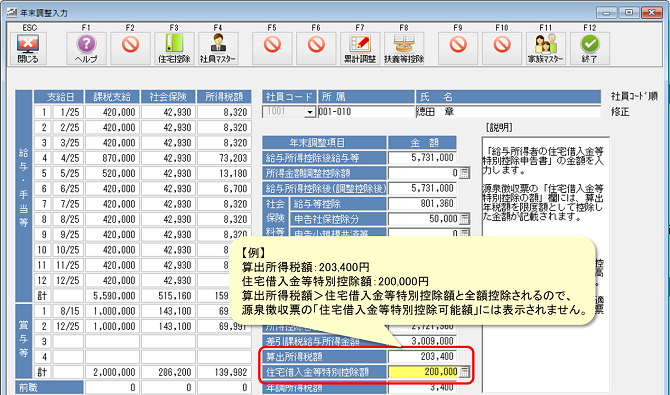Click the 算出所得税額 203,400 value
This screenshot has height=395, width=670.
[x=422, y=357]
